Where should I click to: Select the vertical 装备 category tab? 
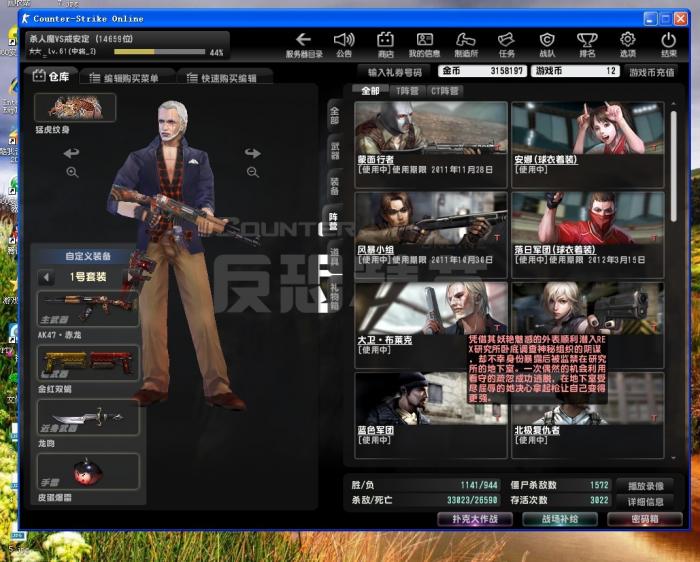click(334, 186)
